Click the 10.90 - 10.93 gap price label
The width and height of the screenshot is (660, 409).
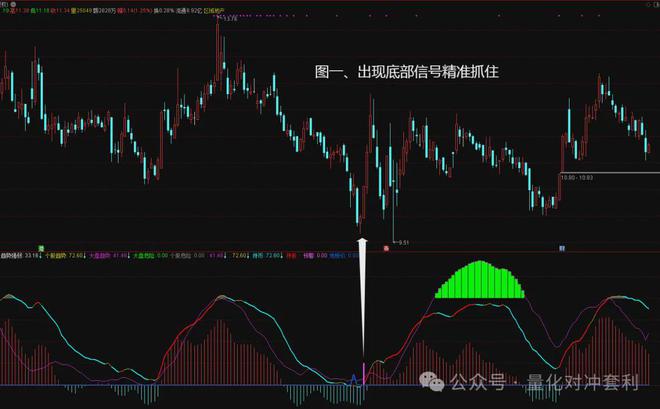577,178
